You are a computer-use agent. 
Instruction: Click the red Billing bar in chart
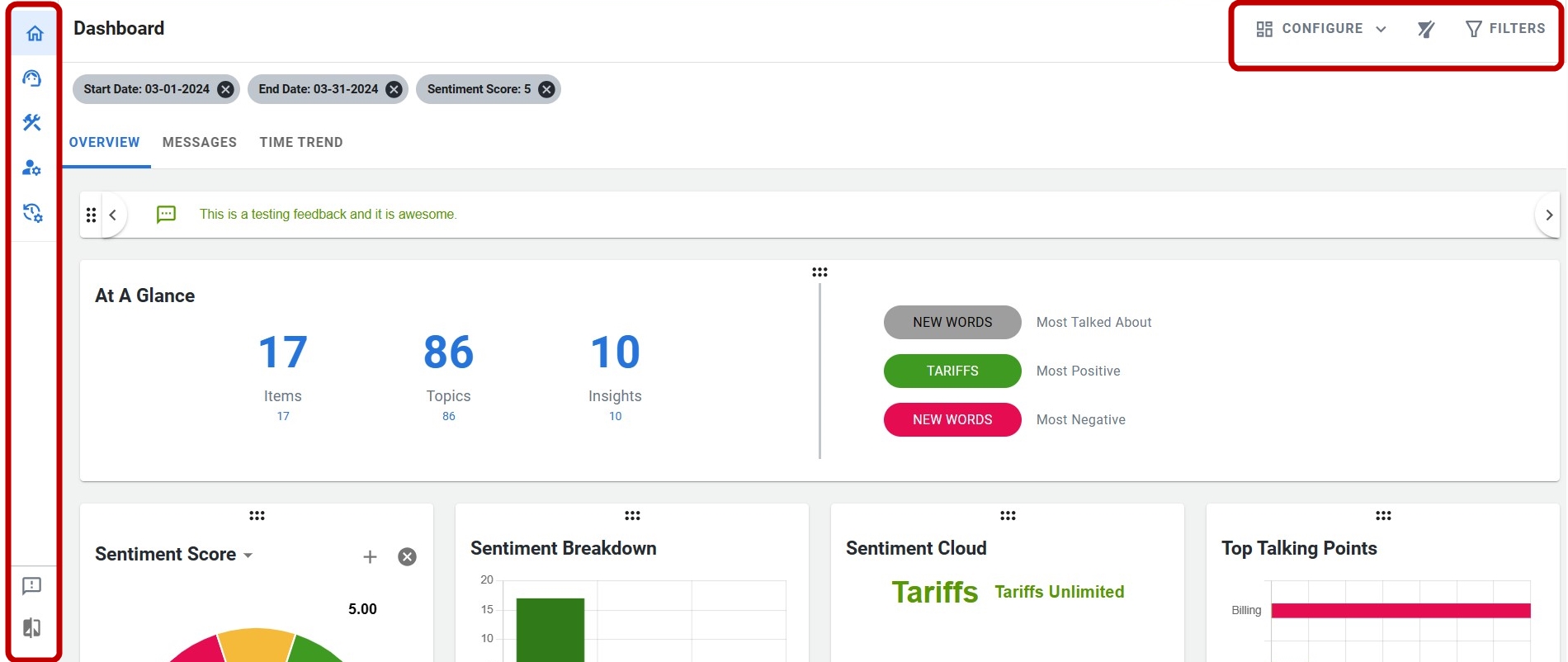(1400, 611)
